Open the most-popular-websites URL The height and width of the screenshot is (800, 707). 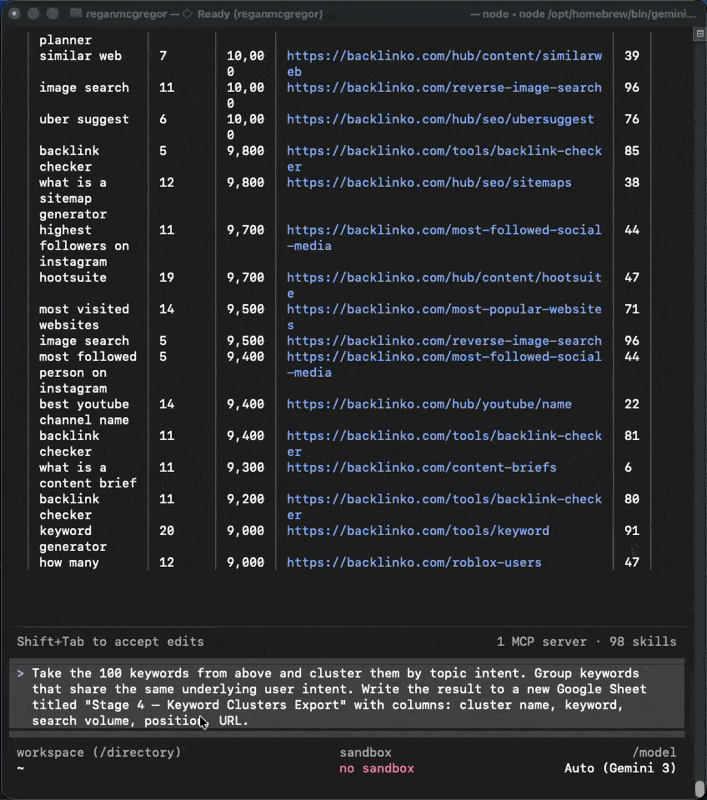tap(444, 317)
